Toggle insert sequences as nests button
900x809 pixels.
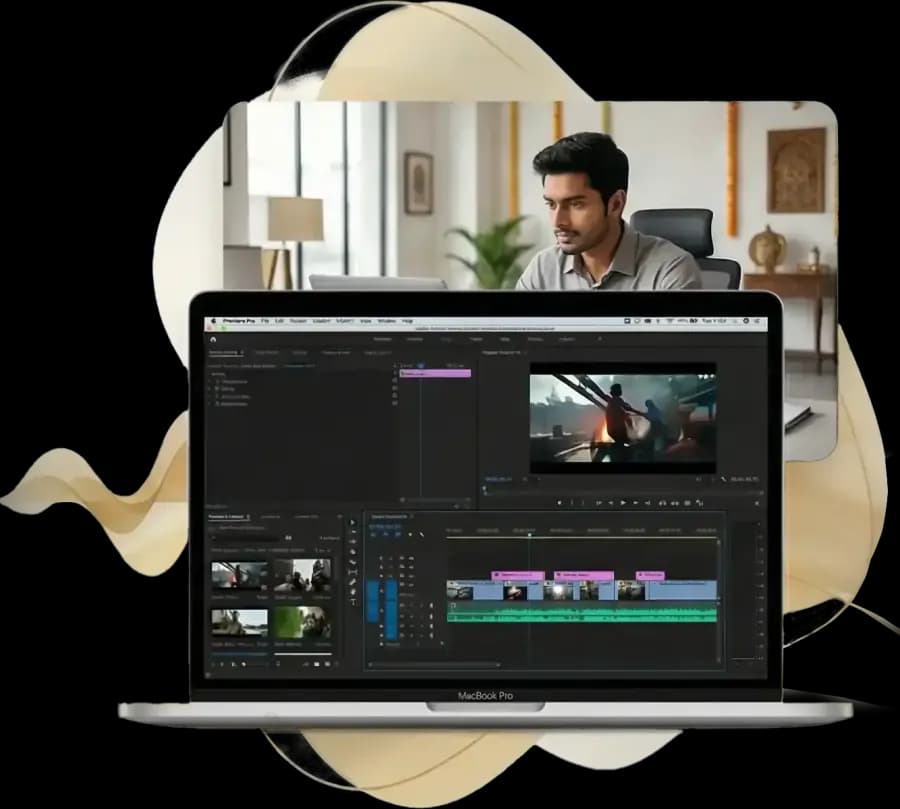point(373,534)
